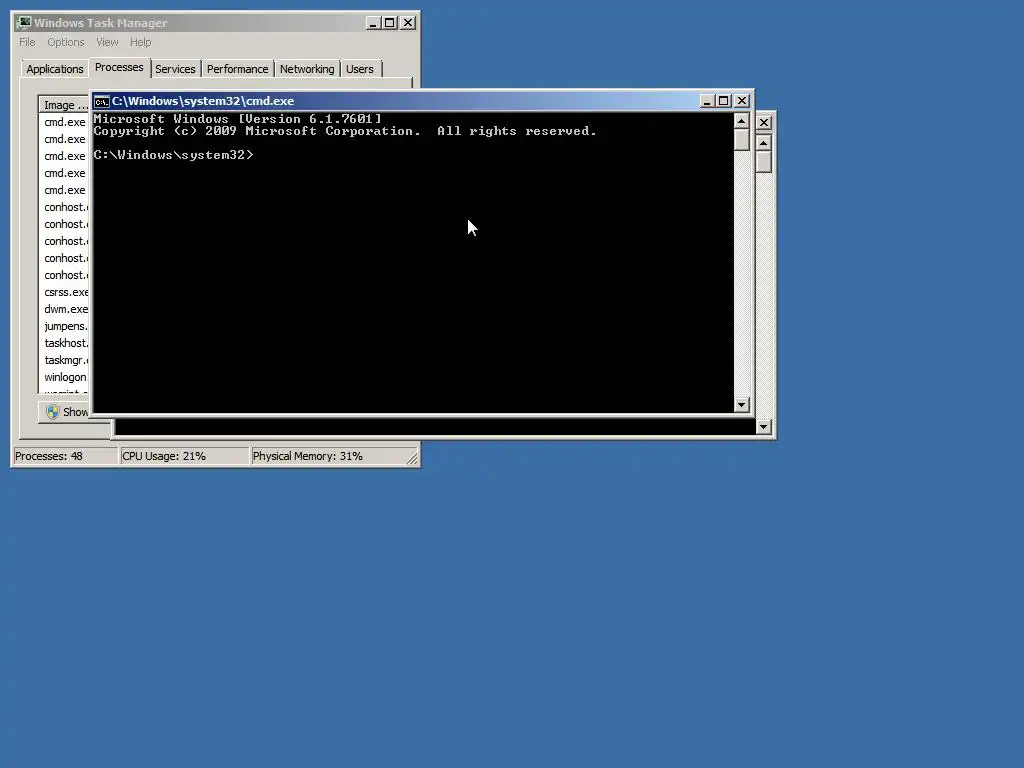Minimize the front cmd.exe window
The width and height of the screenshot is (1024, 768).
click(707, 101)
